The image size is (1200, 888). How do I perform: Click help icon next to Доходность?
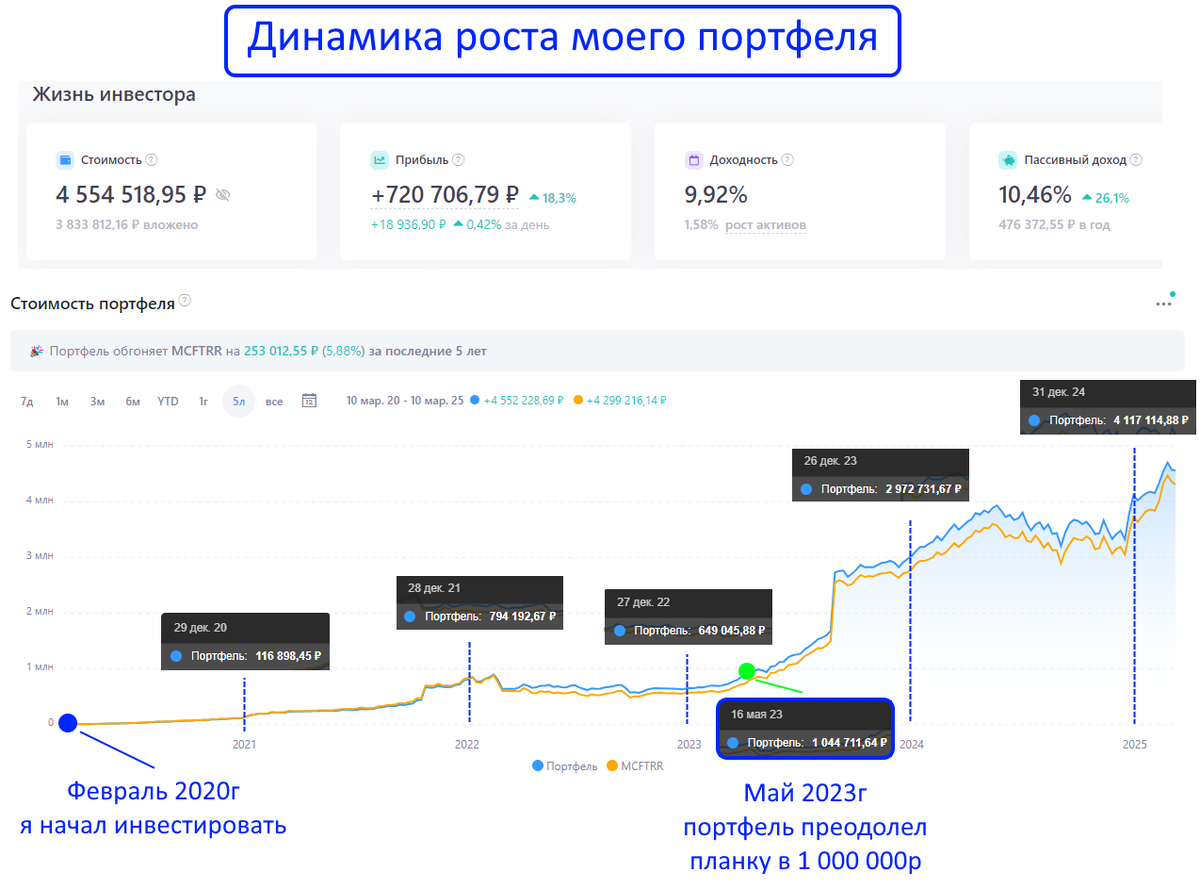click(787, 160)
